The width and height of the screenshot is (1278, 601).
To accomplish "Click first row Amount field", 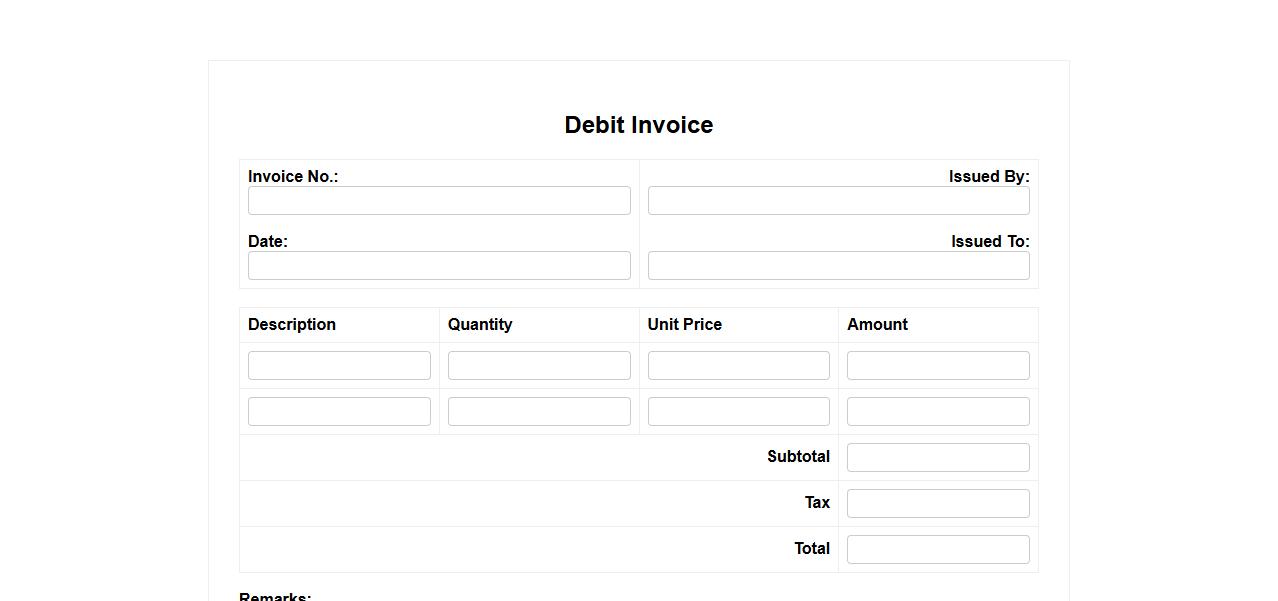I will pos(938,365).
